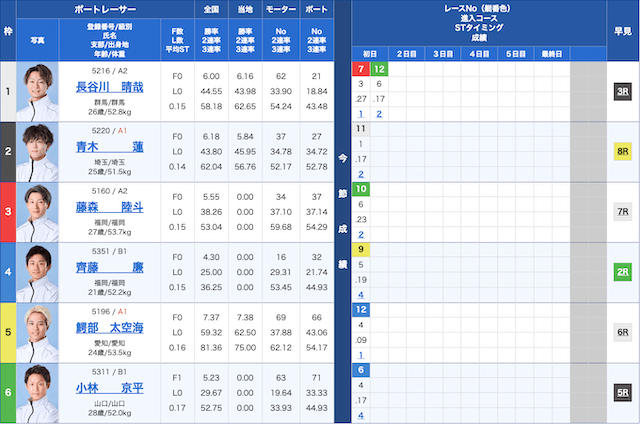Click the 3R early-look badge
Viewport: 640px width, 424px height.
[621, 92]
